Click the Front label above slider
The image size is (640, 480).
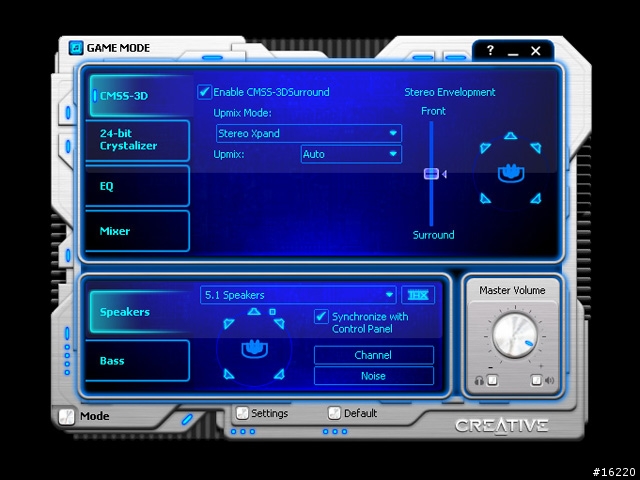433,111
